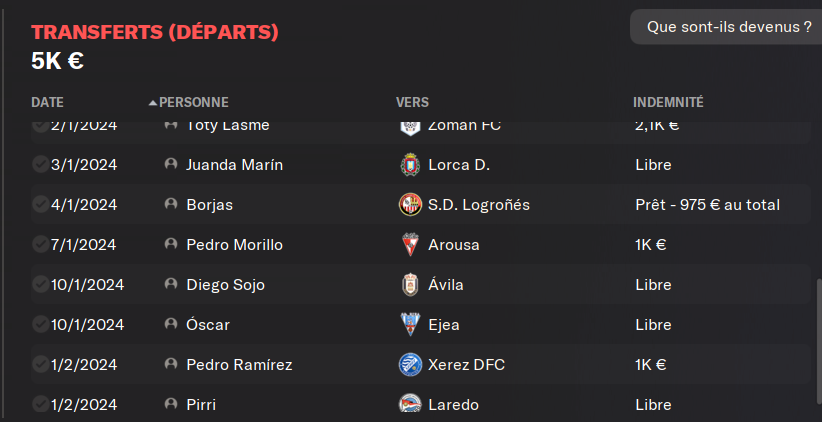Tick the checkmark for the Diego Sojo row

40,284
